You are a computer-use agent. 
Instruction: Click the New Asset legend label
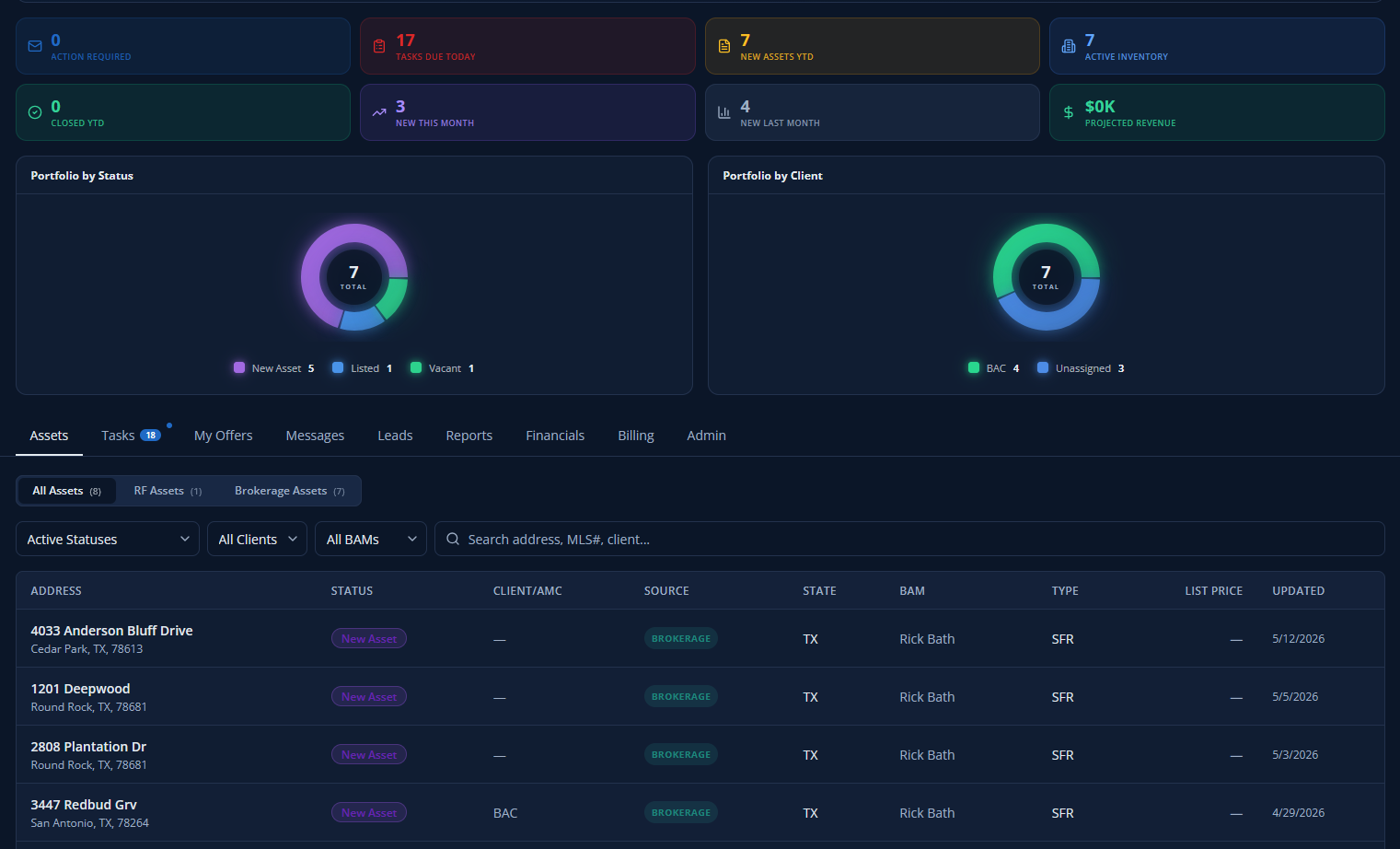click(276, 368)
